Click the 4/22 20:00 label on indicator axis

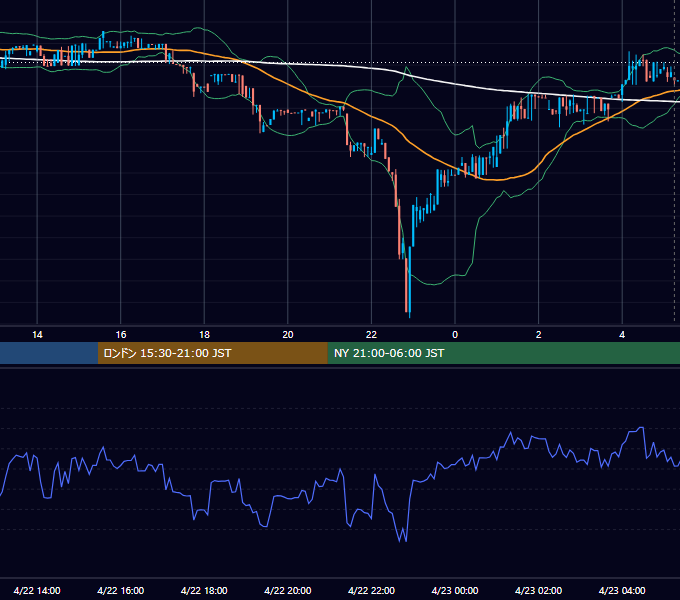coord(288,590)
